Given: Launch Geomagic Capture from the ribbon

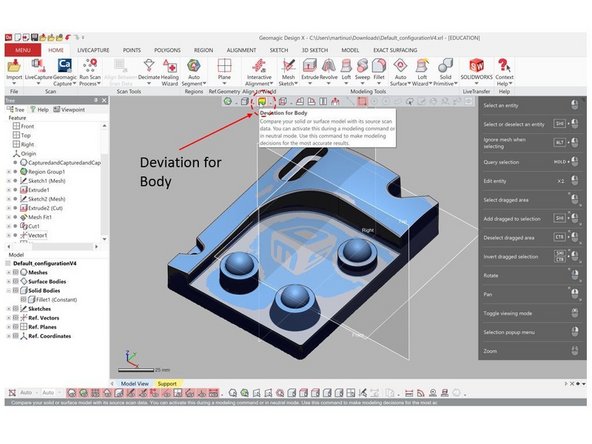Looking at the screenshot, I should point(65,72).
